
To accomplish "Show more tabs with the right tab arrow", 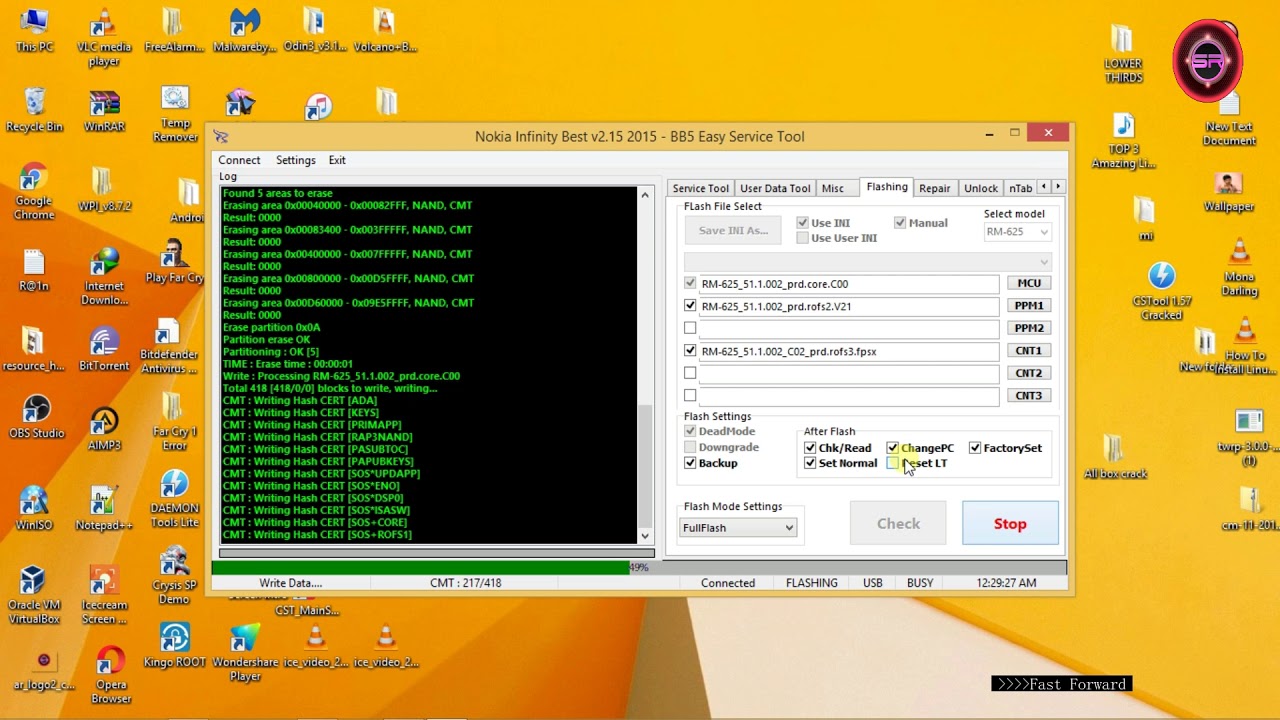I will click(1058, 187).
